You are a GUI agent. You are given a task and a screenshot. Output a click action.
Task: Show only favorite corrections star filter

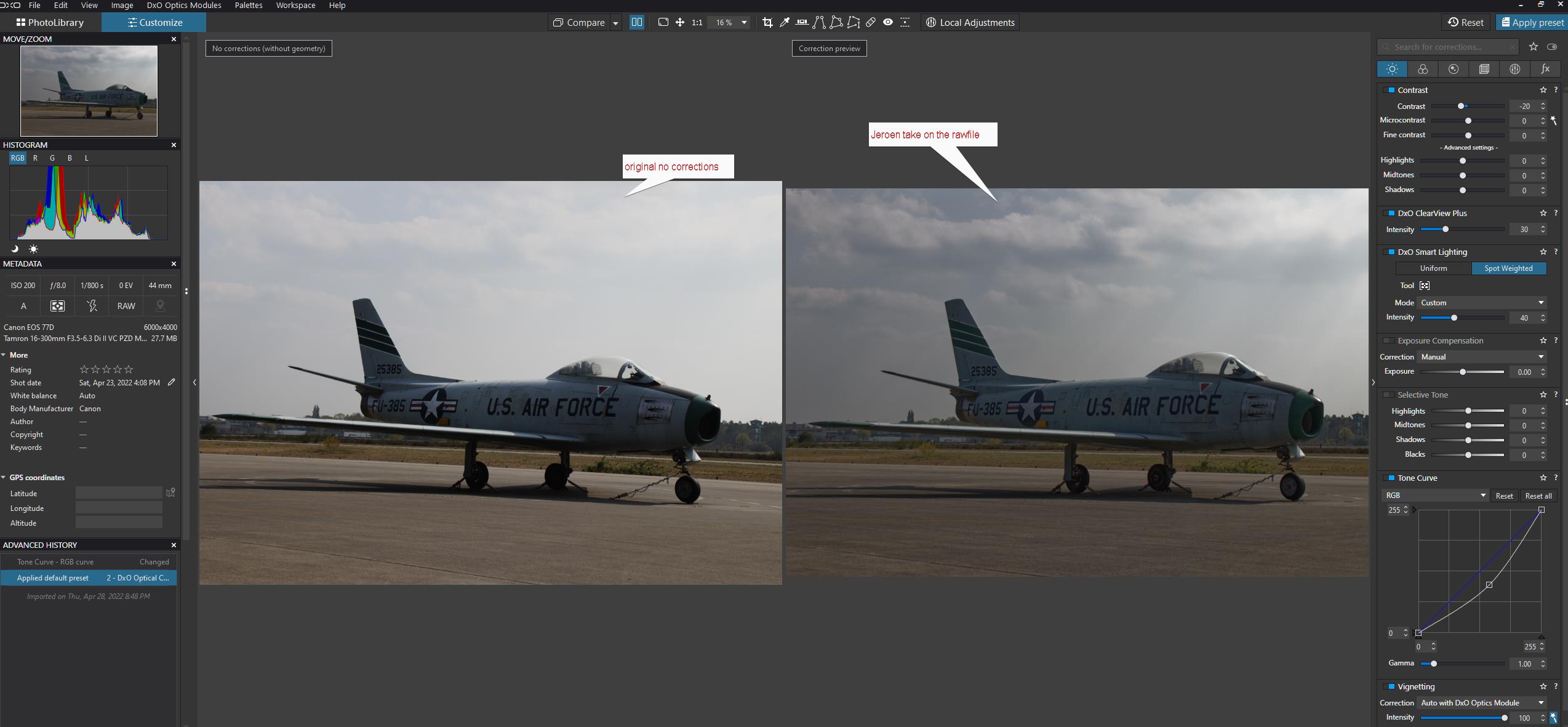(1534, 47)
